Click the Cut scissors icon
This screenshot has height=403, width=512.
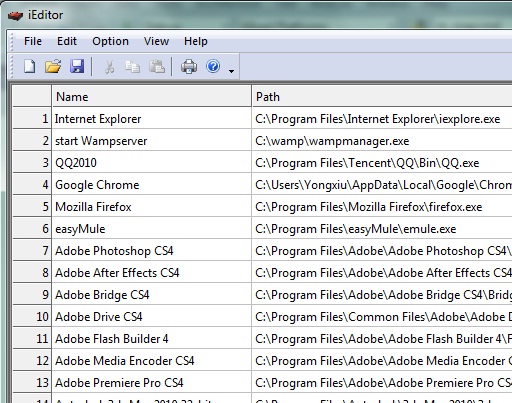[109, 67]
